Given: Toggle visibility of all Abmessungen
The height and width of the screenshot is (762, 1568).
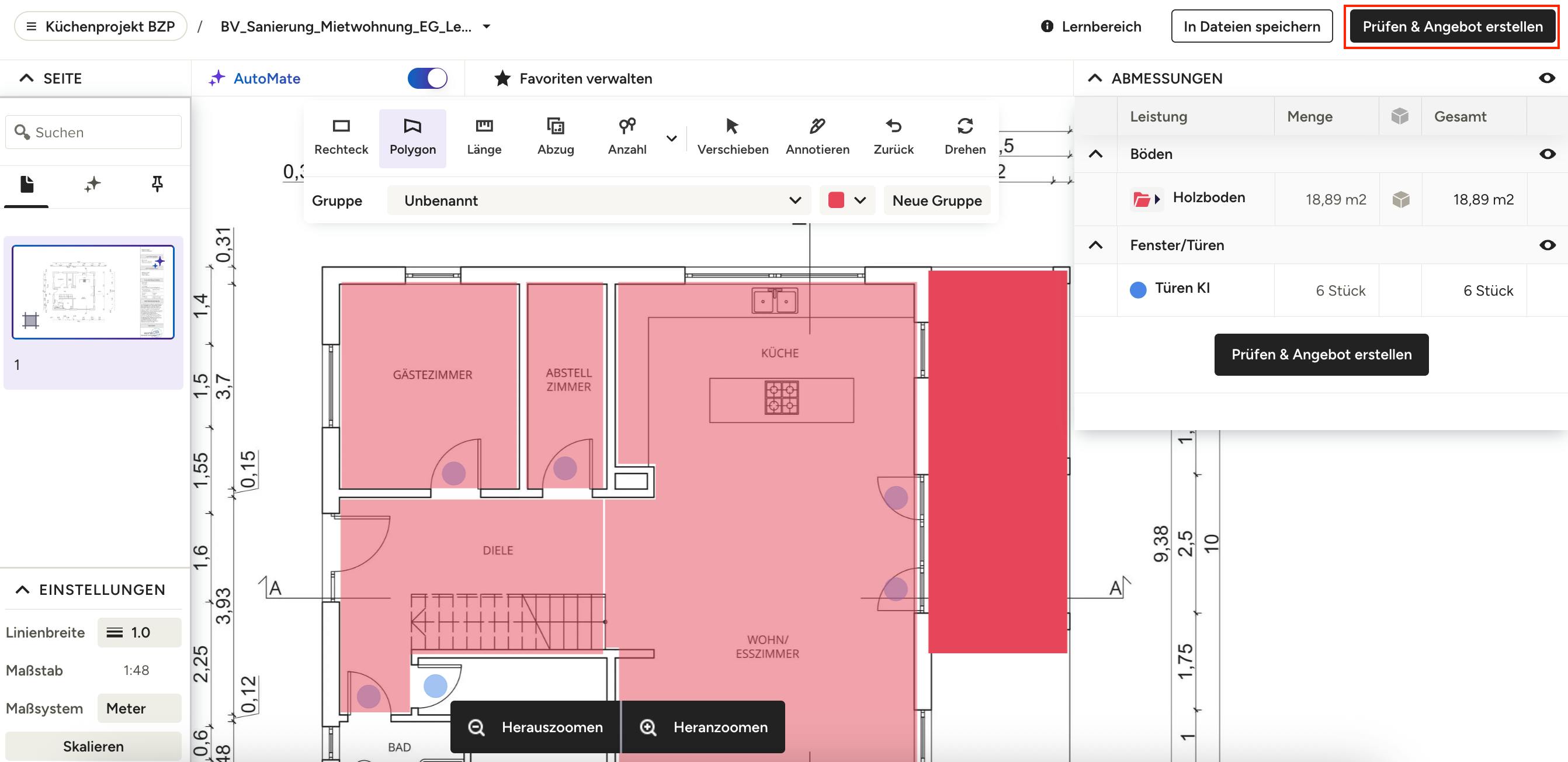Looking at the screenshot, I should point(1547,78).
